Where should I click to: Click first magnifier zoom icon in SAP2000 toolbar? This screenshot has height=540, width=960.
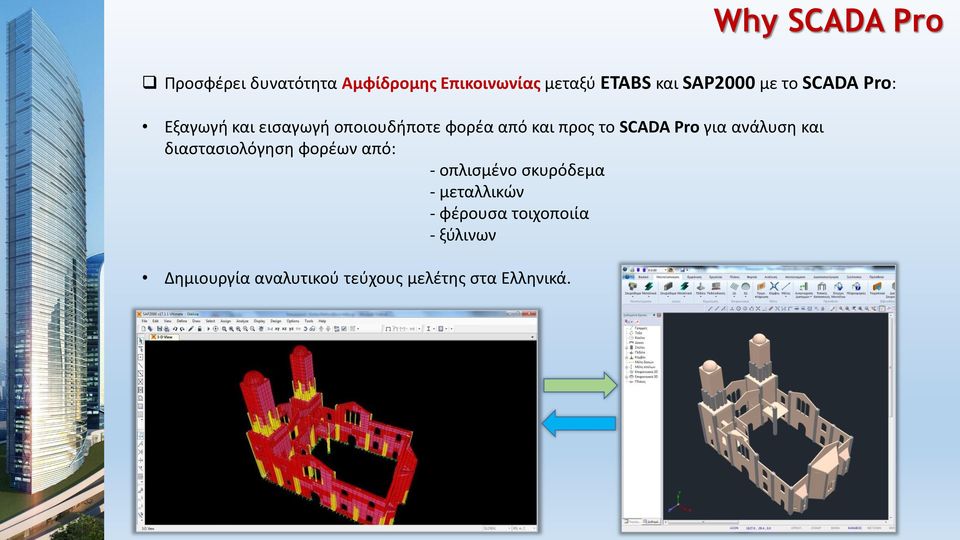(x=224, y=329)
